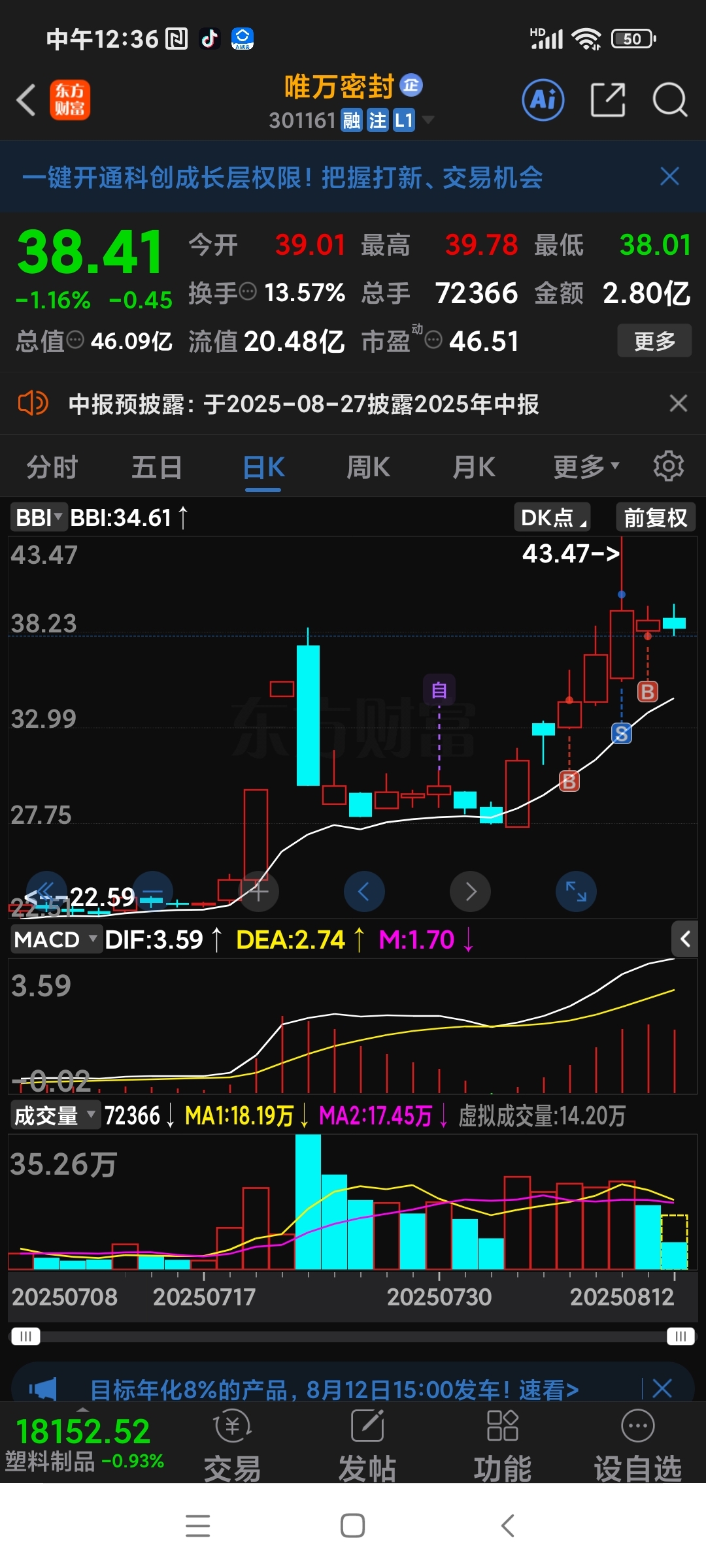Open the 成交量 indicator dropdown

tap(56, 1115)
